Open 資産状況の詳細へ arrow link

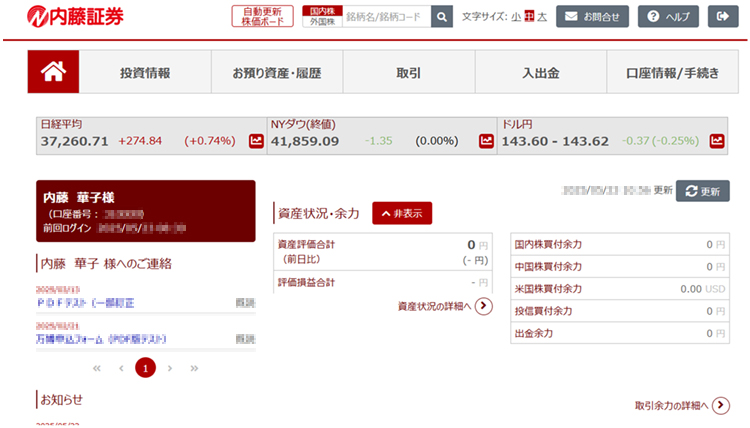point(484,306)
